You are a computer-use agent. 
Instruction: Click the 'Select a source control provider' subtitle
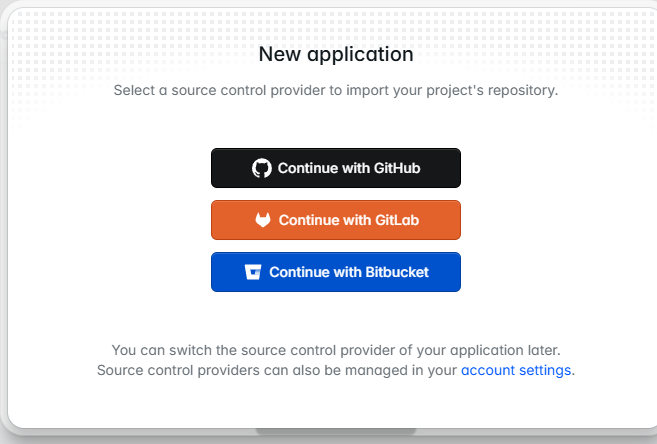click(x=335, y=90)
